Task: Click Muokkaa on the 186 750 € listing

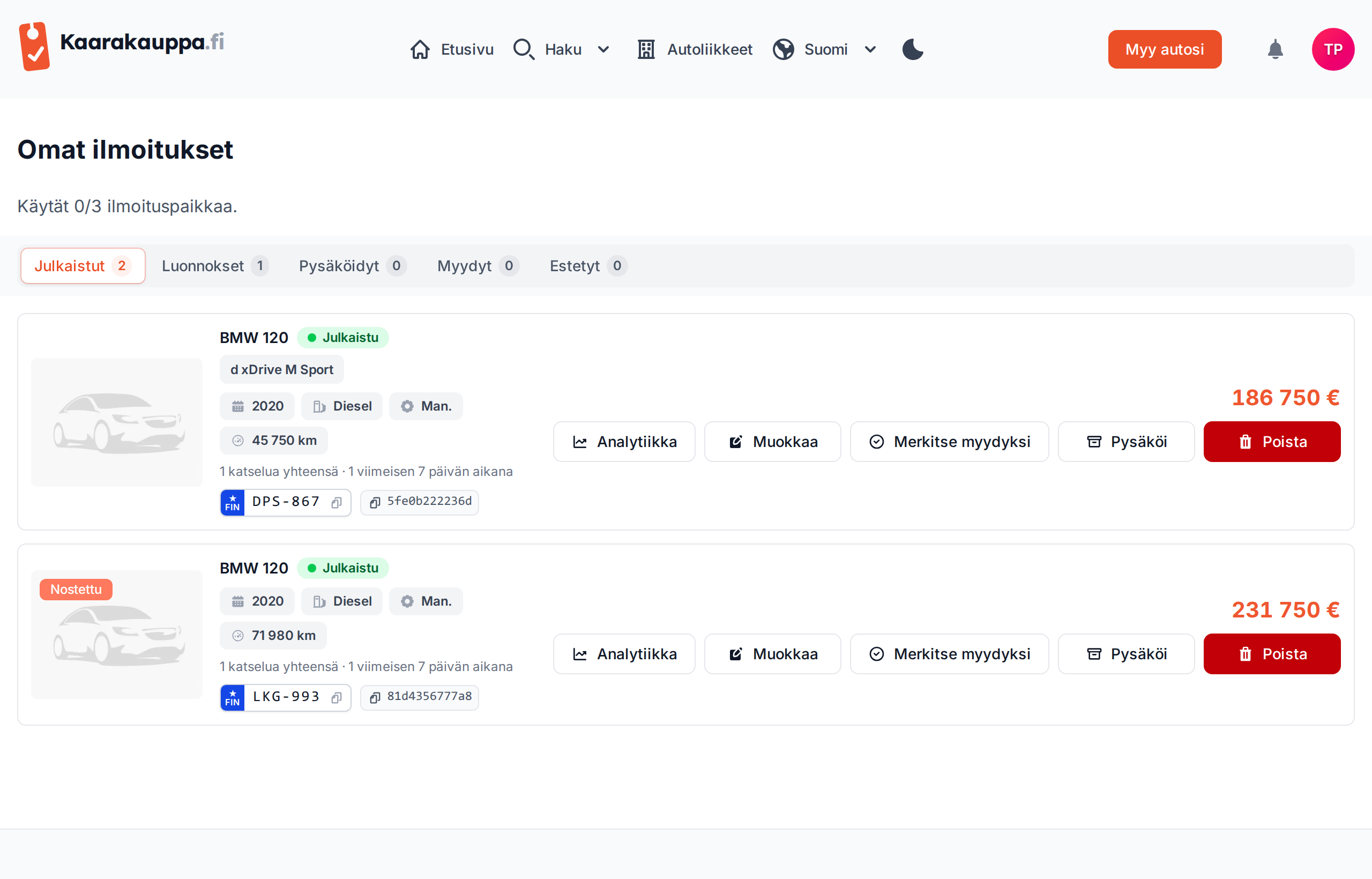Action: 773,442
